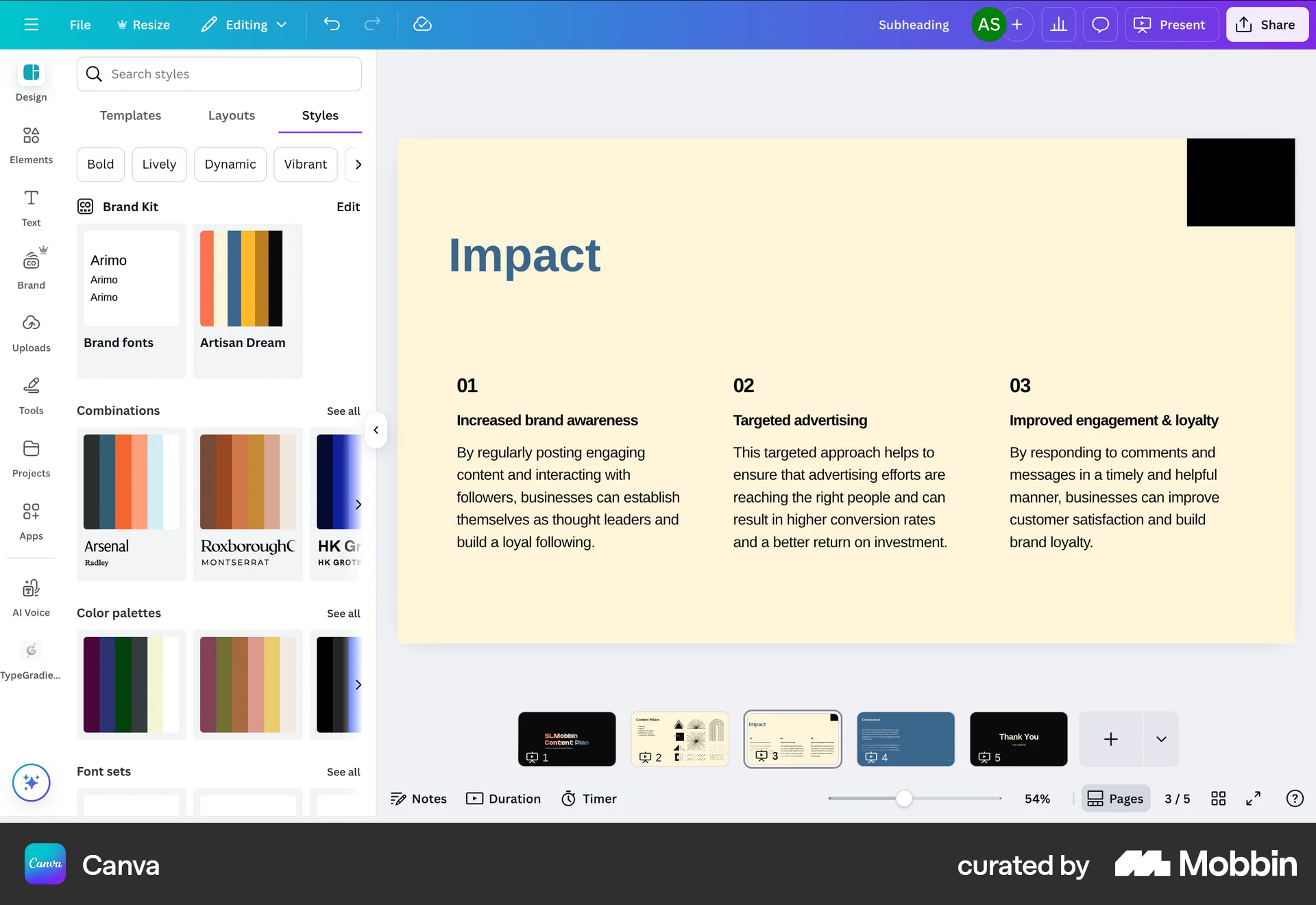
Task: Select the Styles tab
Action: [320, 115]
